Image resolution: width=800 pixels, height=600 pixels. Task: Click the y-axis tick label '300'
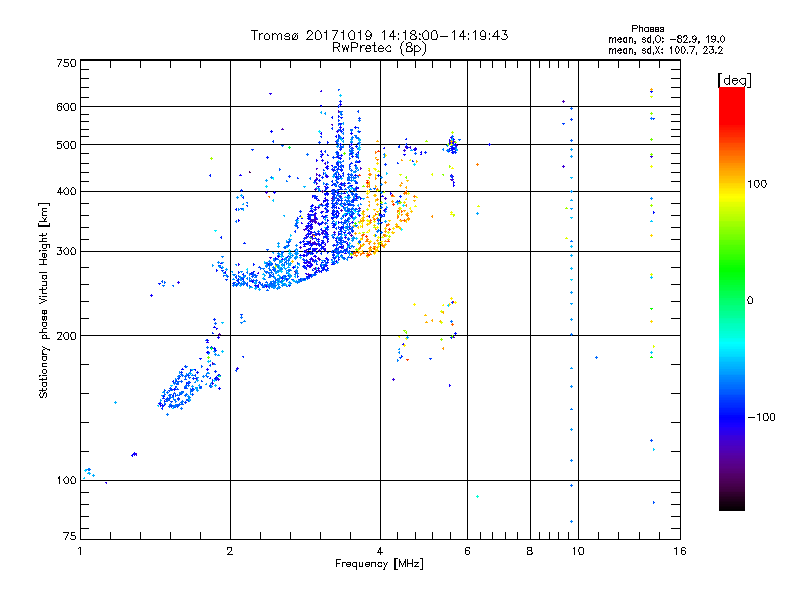click(x=66, y=252)
